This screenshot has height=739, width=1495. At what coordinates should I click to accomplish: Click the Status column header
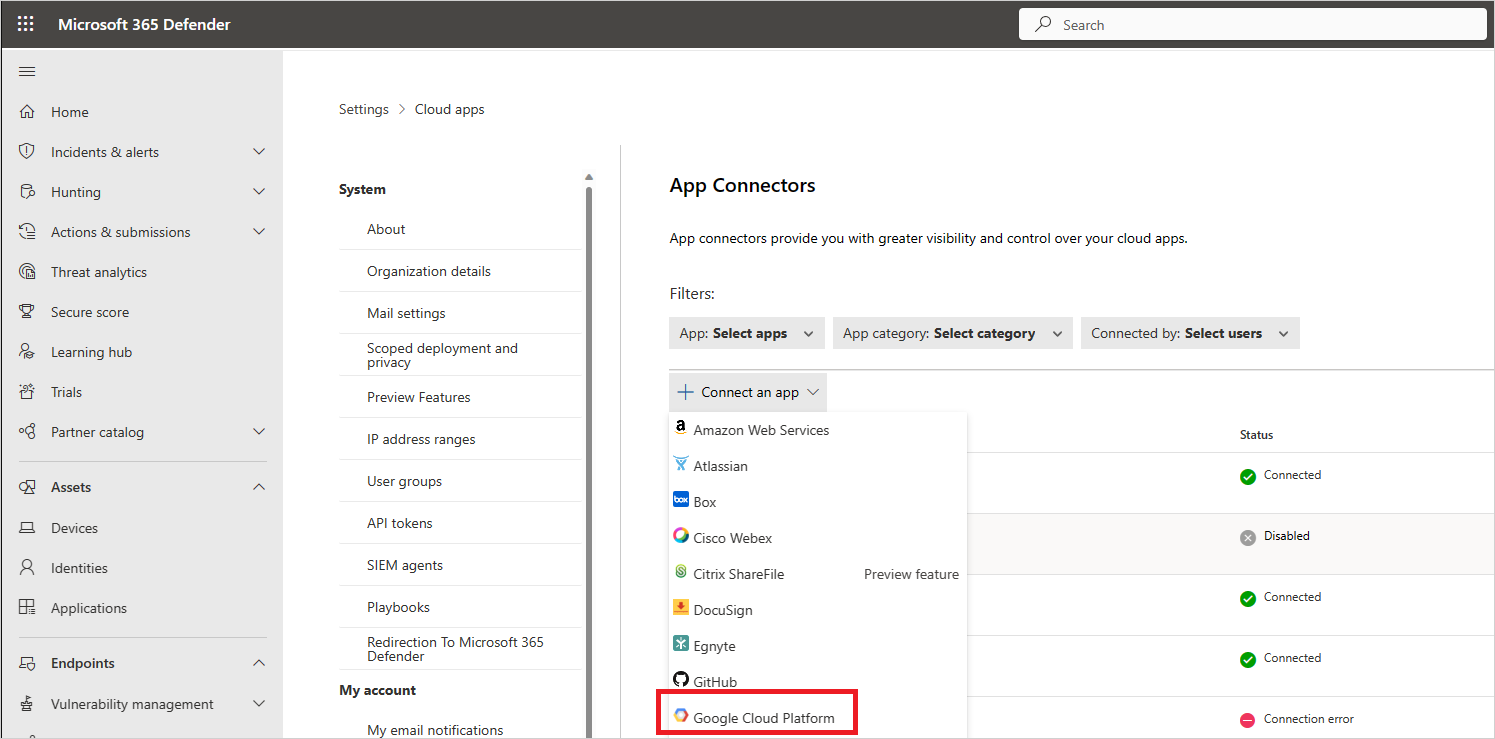1256,435
